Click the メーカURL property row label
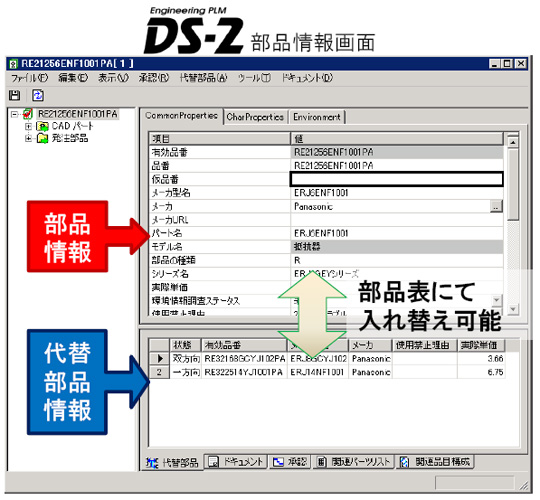 tap(169, 220)
